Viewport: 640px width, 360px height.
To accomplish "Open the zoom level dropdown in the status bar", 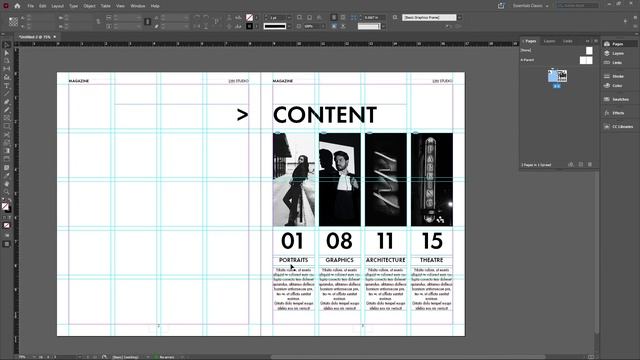I will coord(35,357).
